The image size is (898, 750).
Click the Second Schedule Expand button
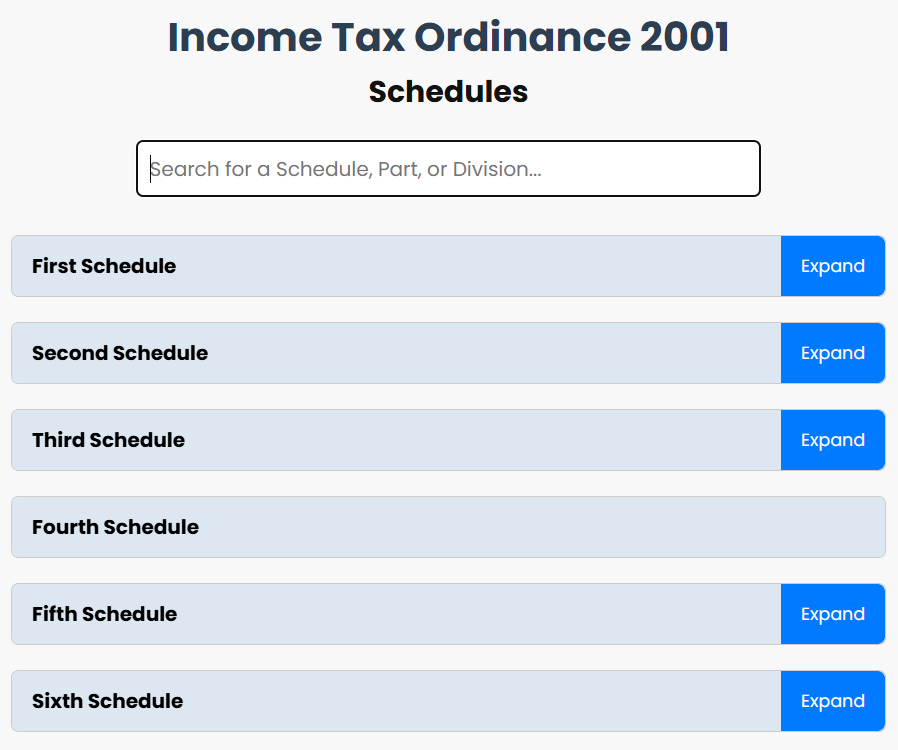833,353
